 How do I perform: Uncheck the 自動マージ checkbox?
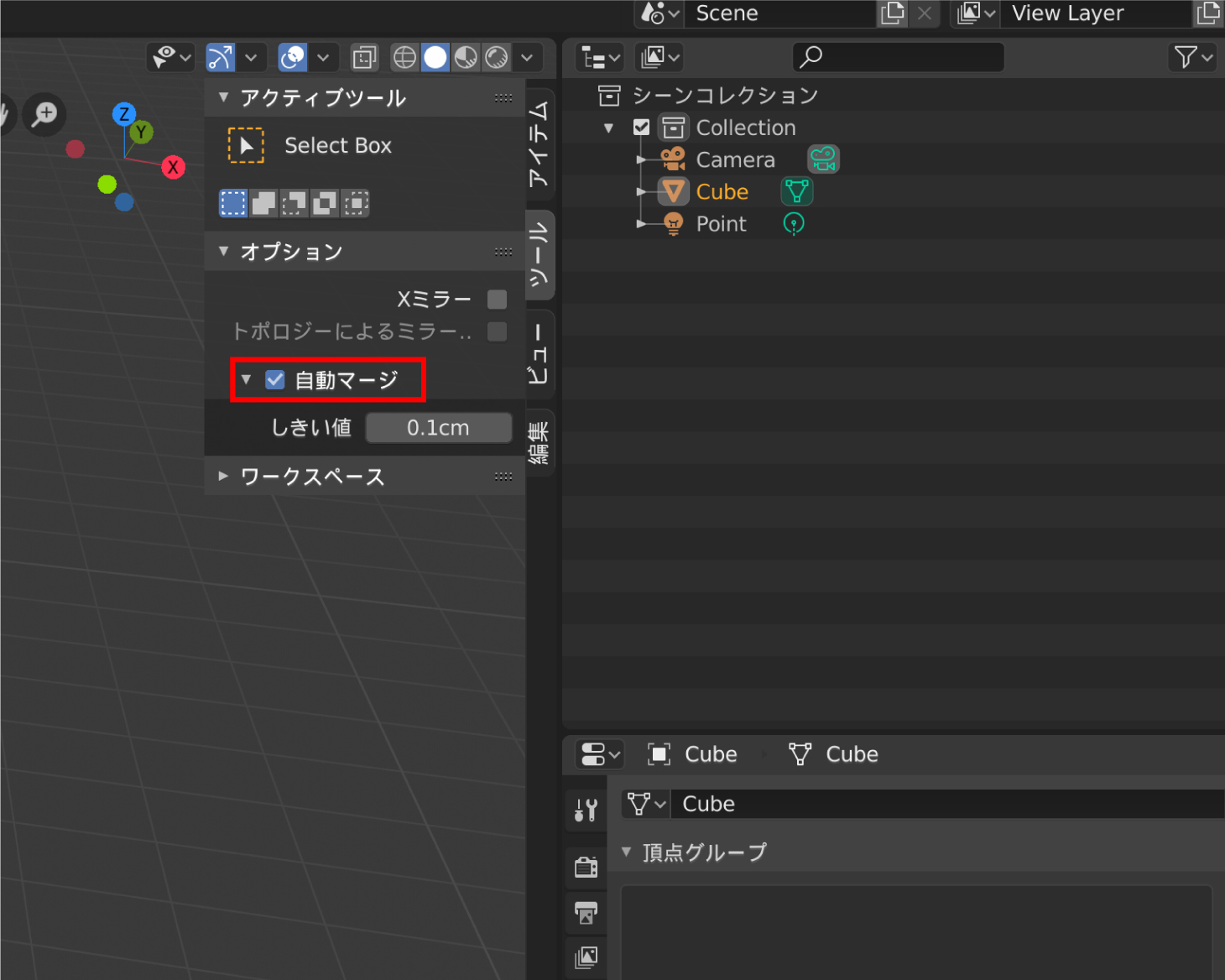[x=275, y=380]
